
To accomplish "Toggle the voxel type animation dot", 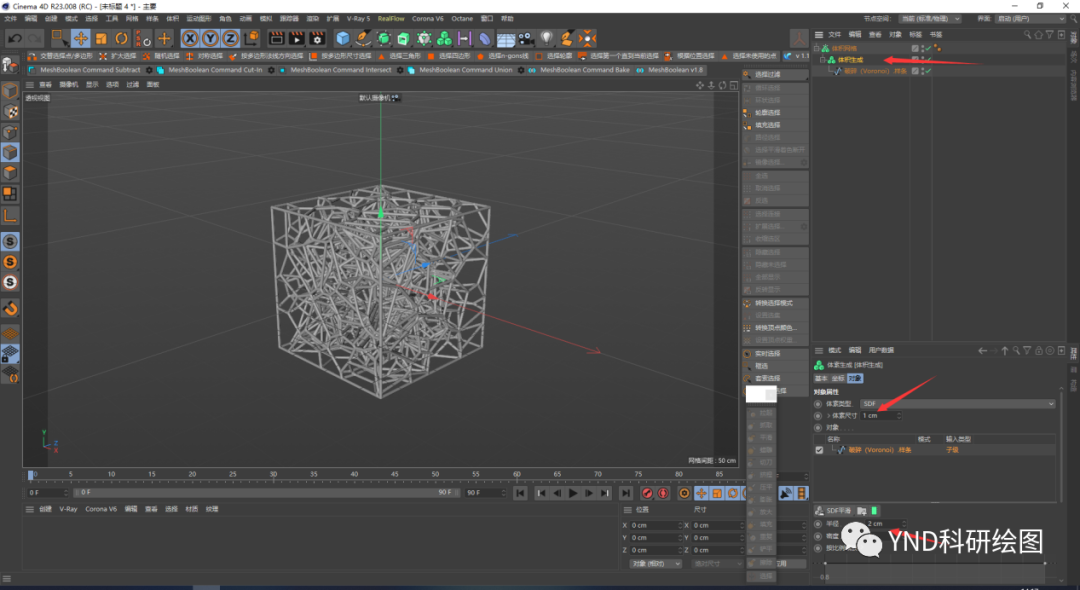I will [818, 404].
